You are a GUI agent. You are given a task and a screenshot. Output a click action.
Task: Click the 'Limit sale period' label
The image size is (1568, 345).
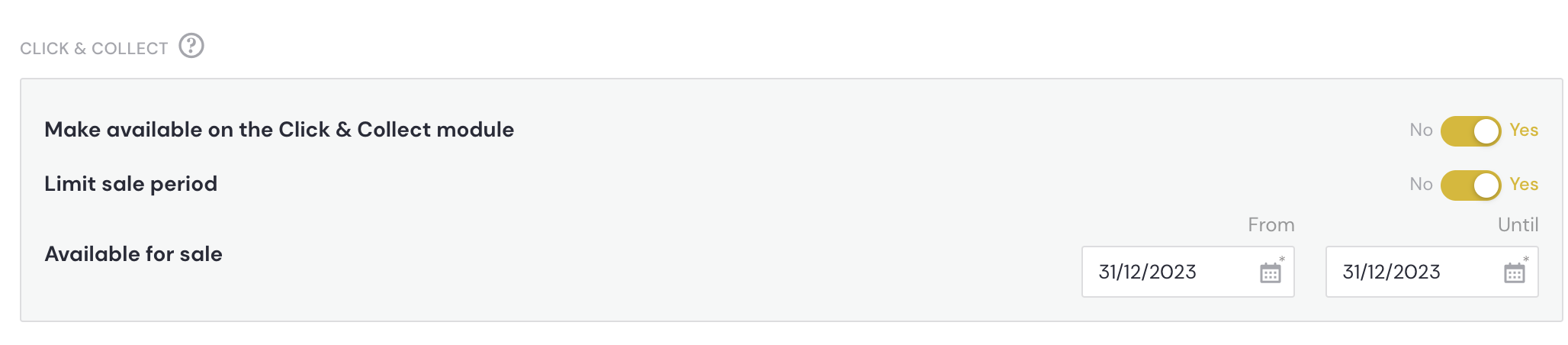click(130, 184)
